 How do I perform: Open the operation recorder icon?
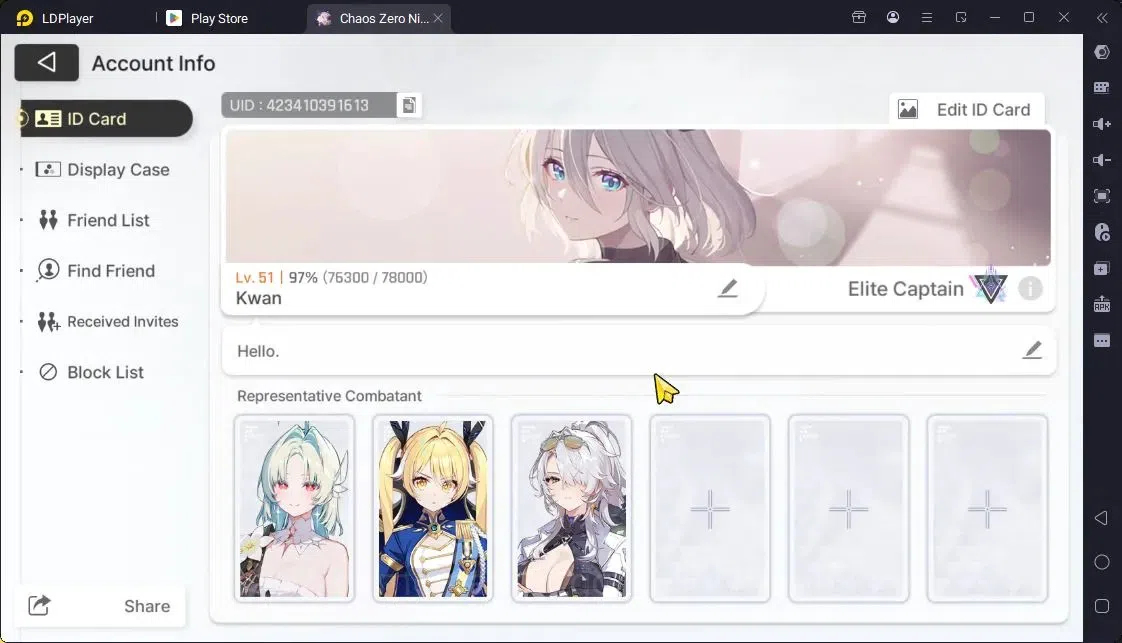pos(1102,232)
